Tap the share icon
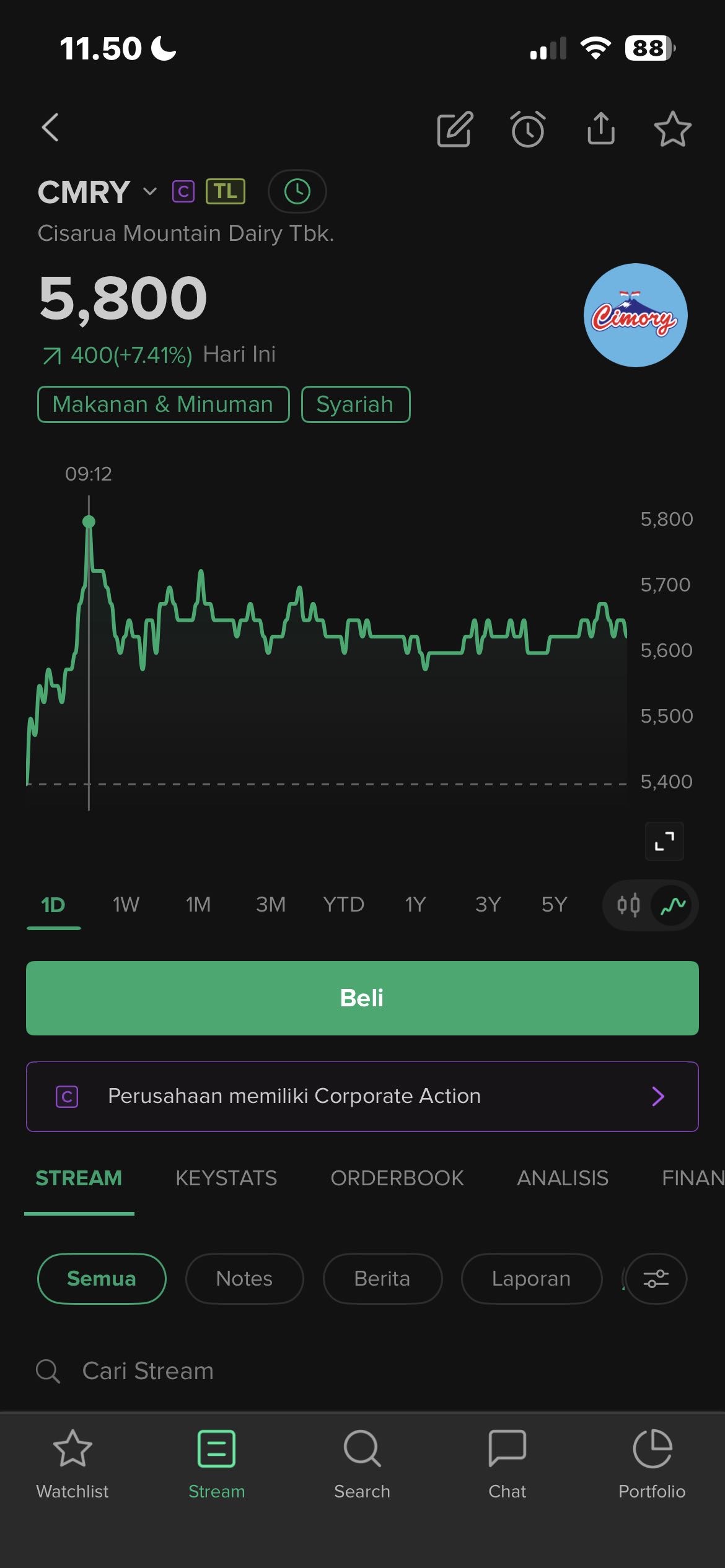This screenshot has width=725, height=1568. 600,129
